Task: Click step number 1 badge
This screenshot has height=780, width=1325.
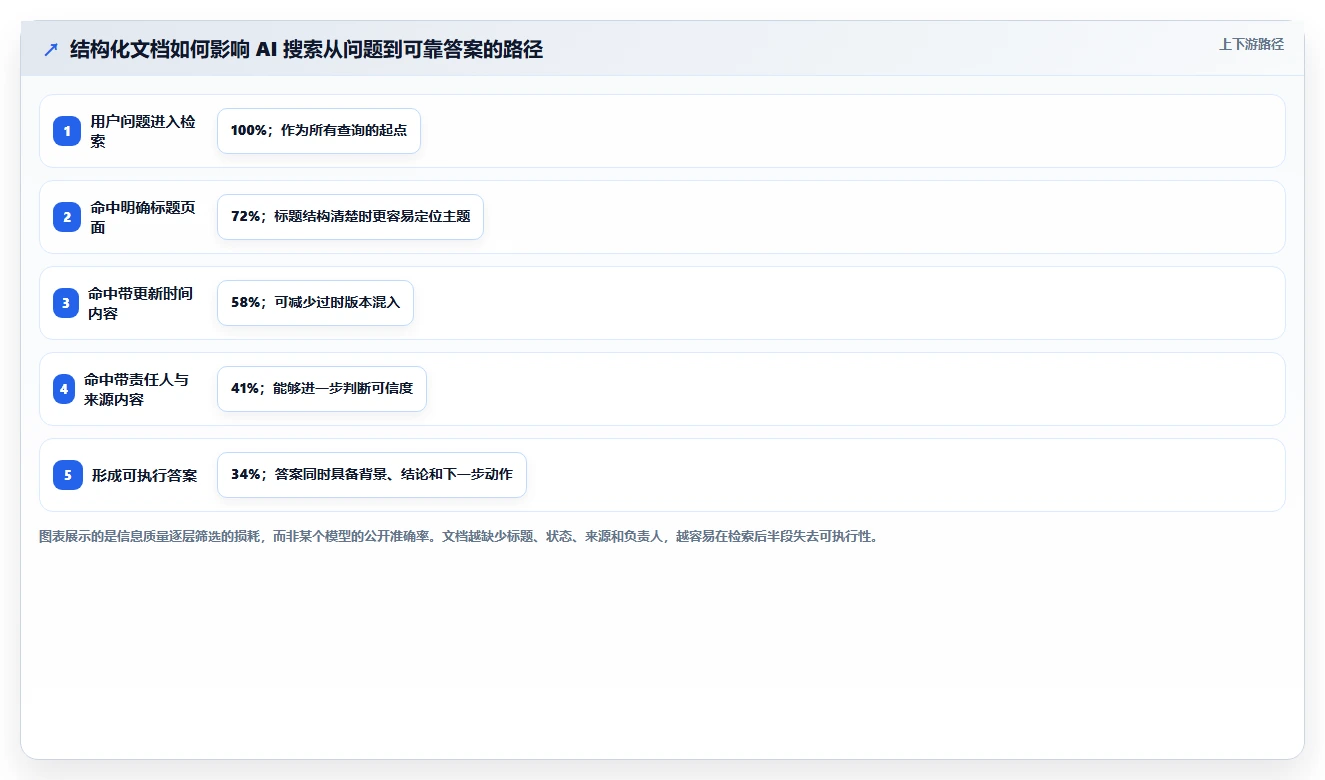Action: (67, 131)
